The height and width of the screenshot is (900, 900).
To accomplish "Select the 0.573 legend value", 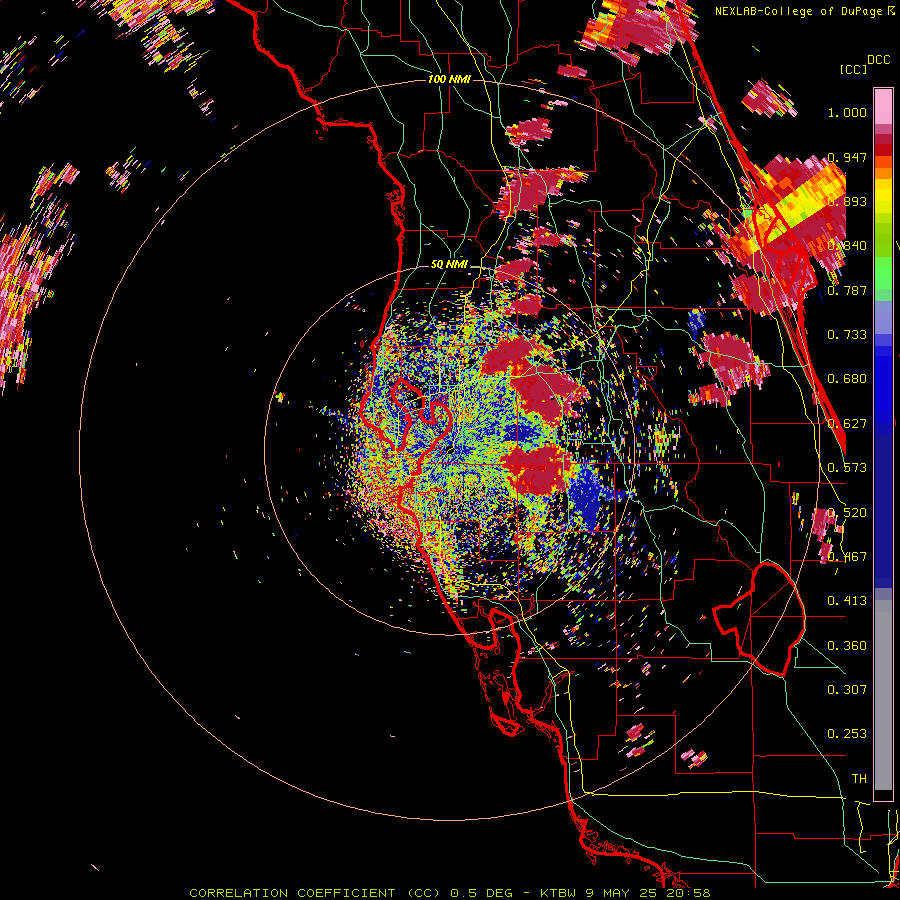I will tap(847, 468).
